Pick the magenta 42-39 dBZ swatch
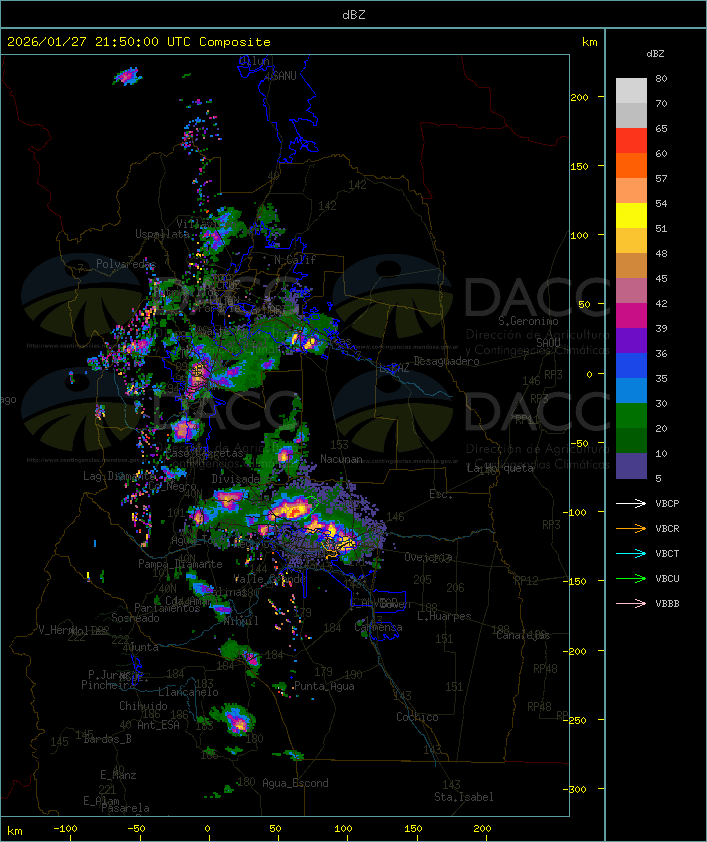Viewport: 707px width, 842px height. point(631,316)
